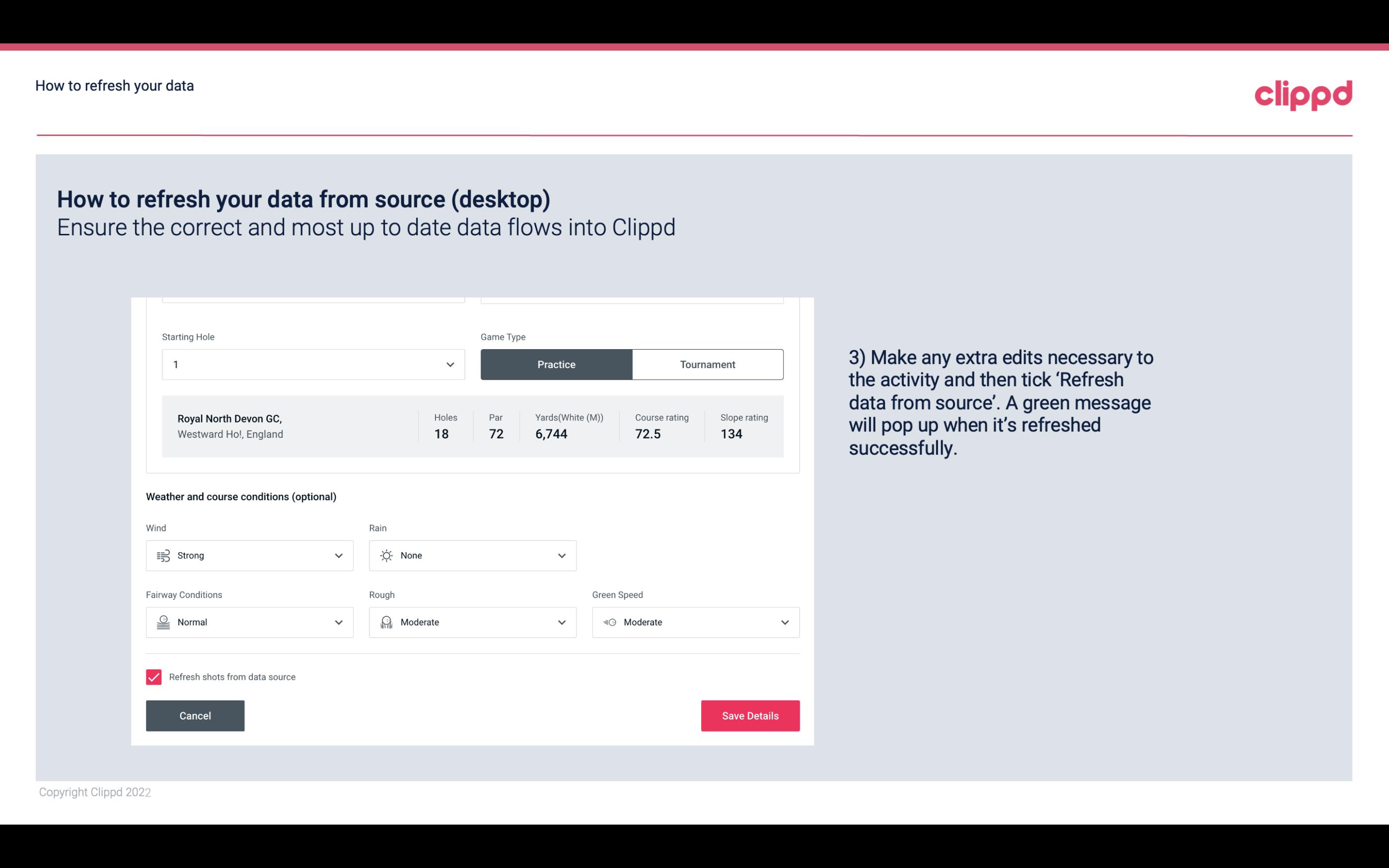Click the rough condition icon

click(386, 622)
